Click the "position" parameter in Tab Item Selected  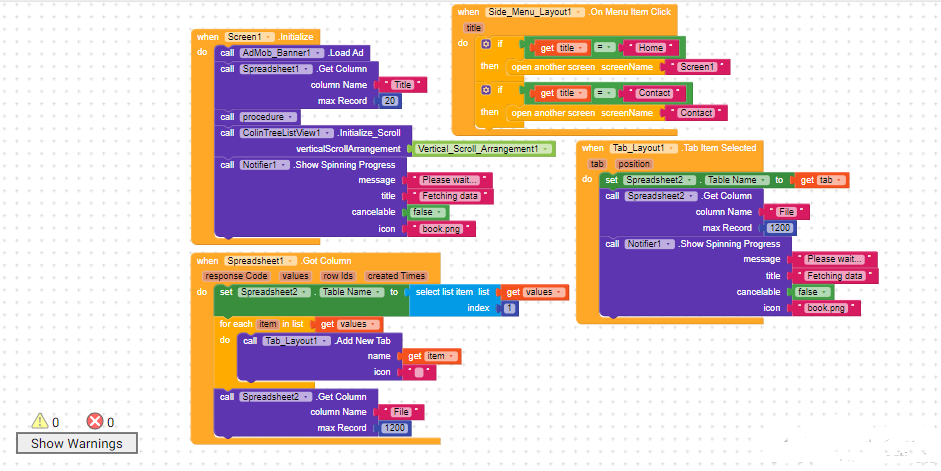pyautogui.click(x=633, y=164)
